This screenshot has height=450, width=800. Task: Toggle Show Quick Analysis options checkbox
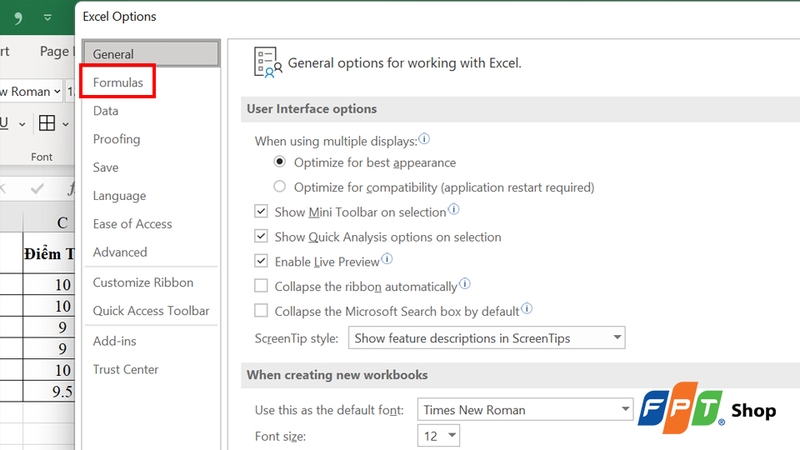(261, 236)
